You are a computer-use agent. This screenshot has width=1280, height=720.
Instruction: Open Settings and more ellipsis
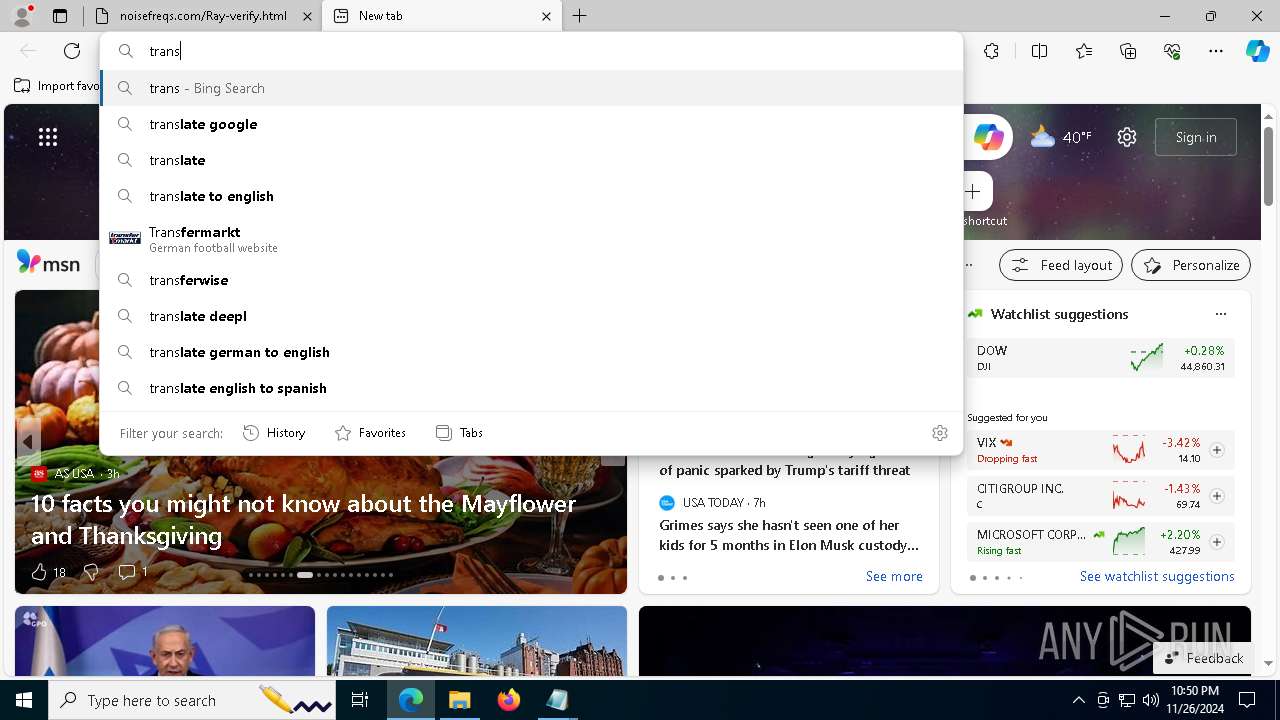coord(1216,51)
